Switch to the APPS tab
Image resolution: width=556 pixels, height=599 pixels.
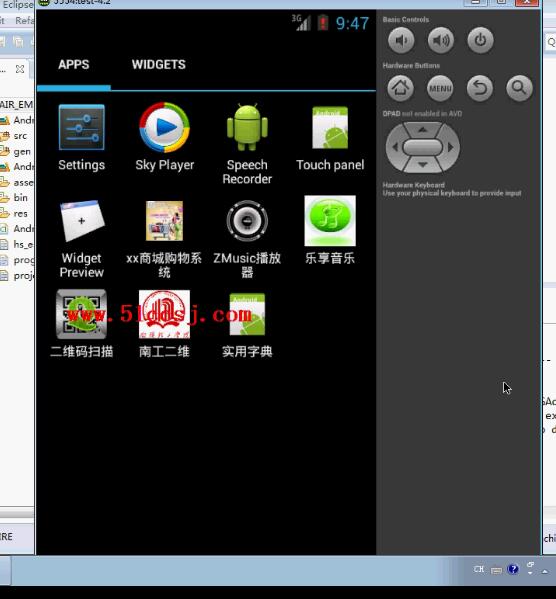(74, 65)
